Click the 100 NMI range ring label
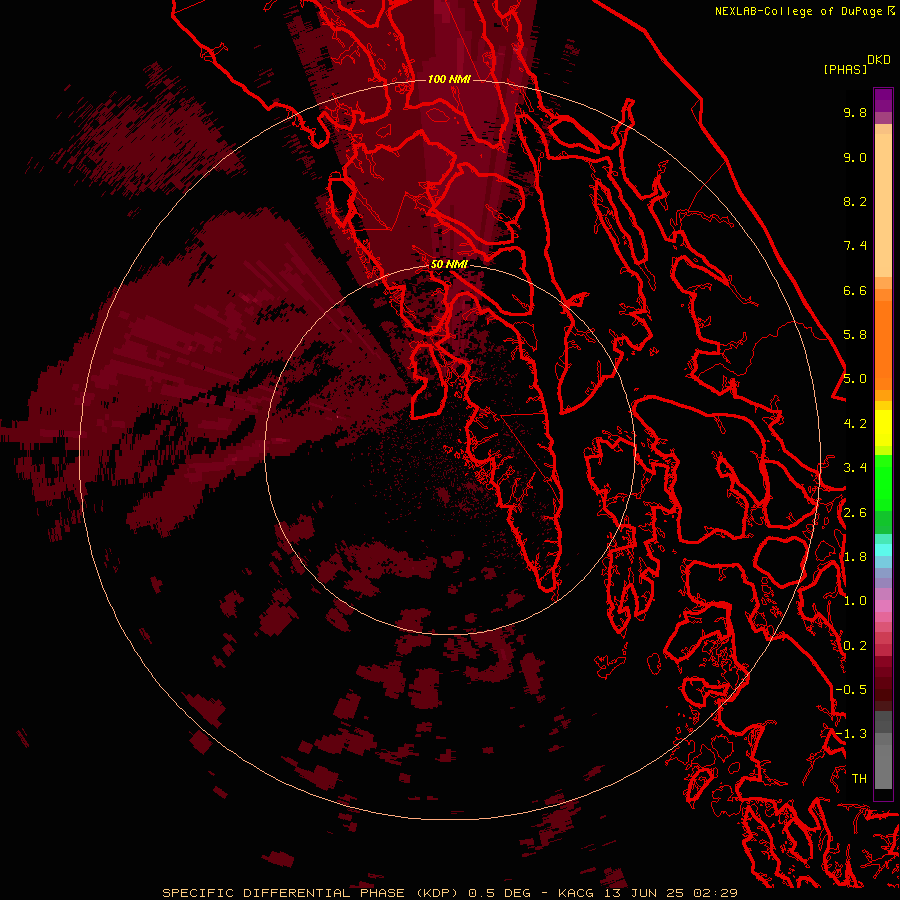The width and height of the screenshot is (900, 900). 449,79
